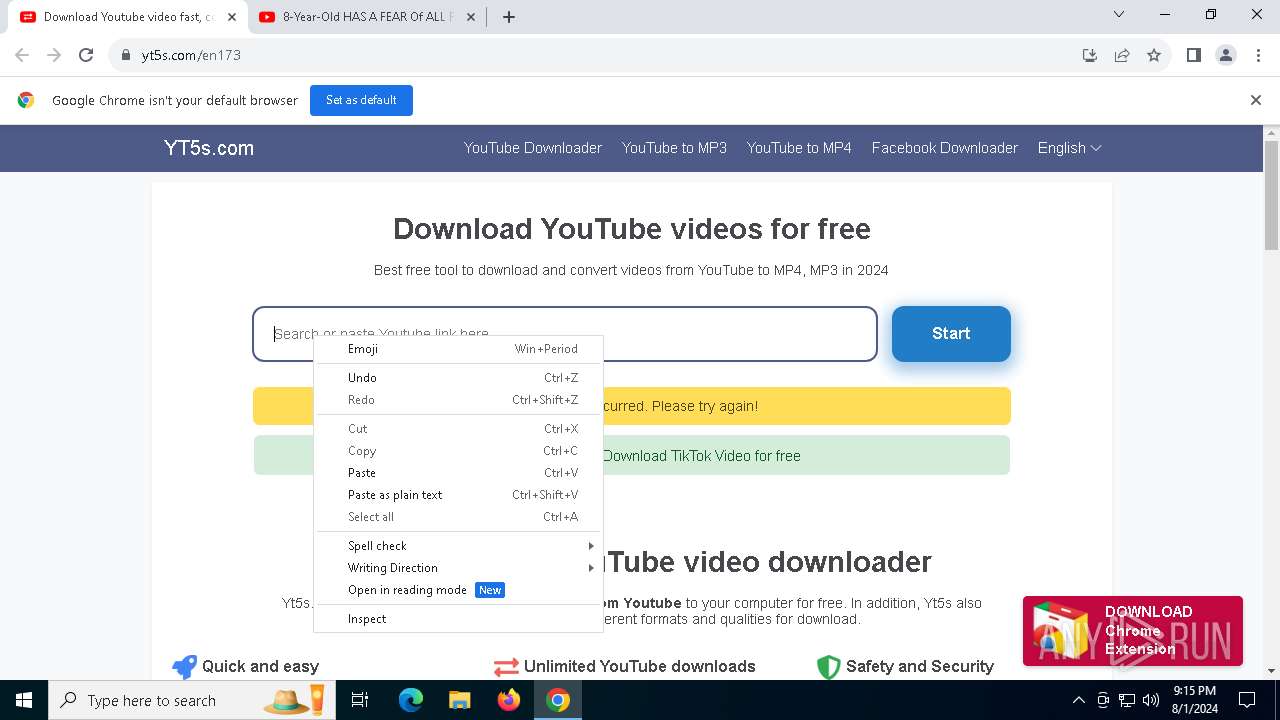Image resolution: width=1280 pixels, height=720 pixels.
Task: Open YouTube Downloader nav link
Action: click(533, 148)
